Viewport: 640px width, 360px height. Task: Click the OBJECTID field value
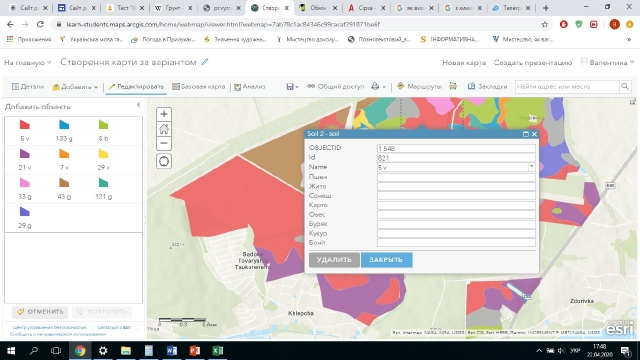pos(456,149)
